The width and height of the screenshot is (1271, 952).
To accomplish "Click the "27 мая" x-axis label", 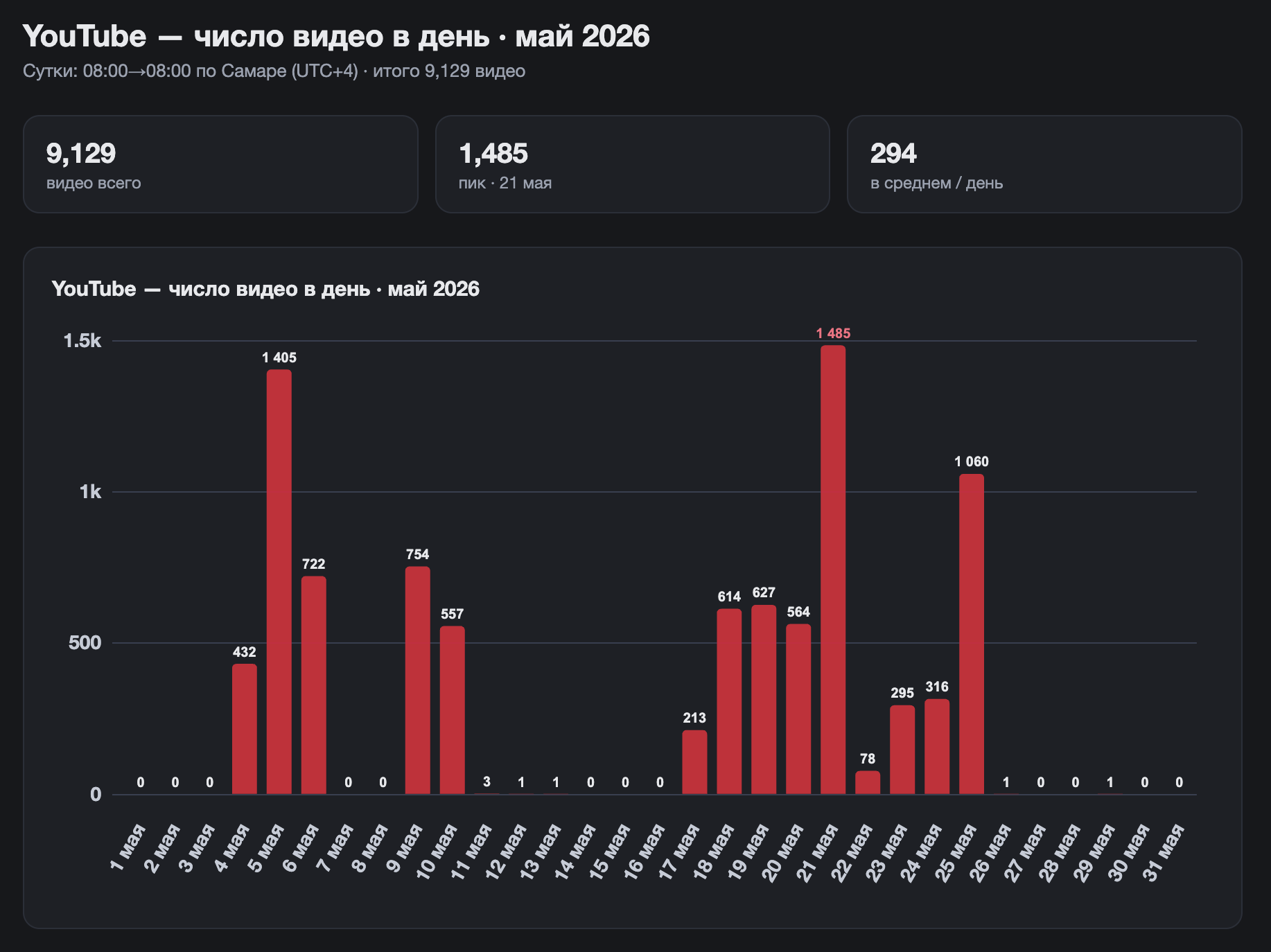I will (1026, 851).
